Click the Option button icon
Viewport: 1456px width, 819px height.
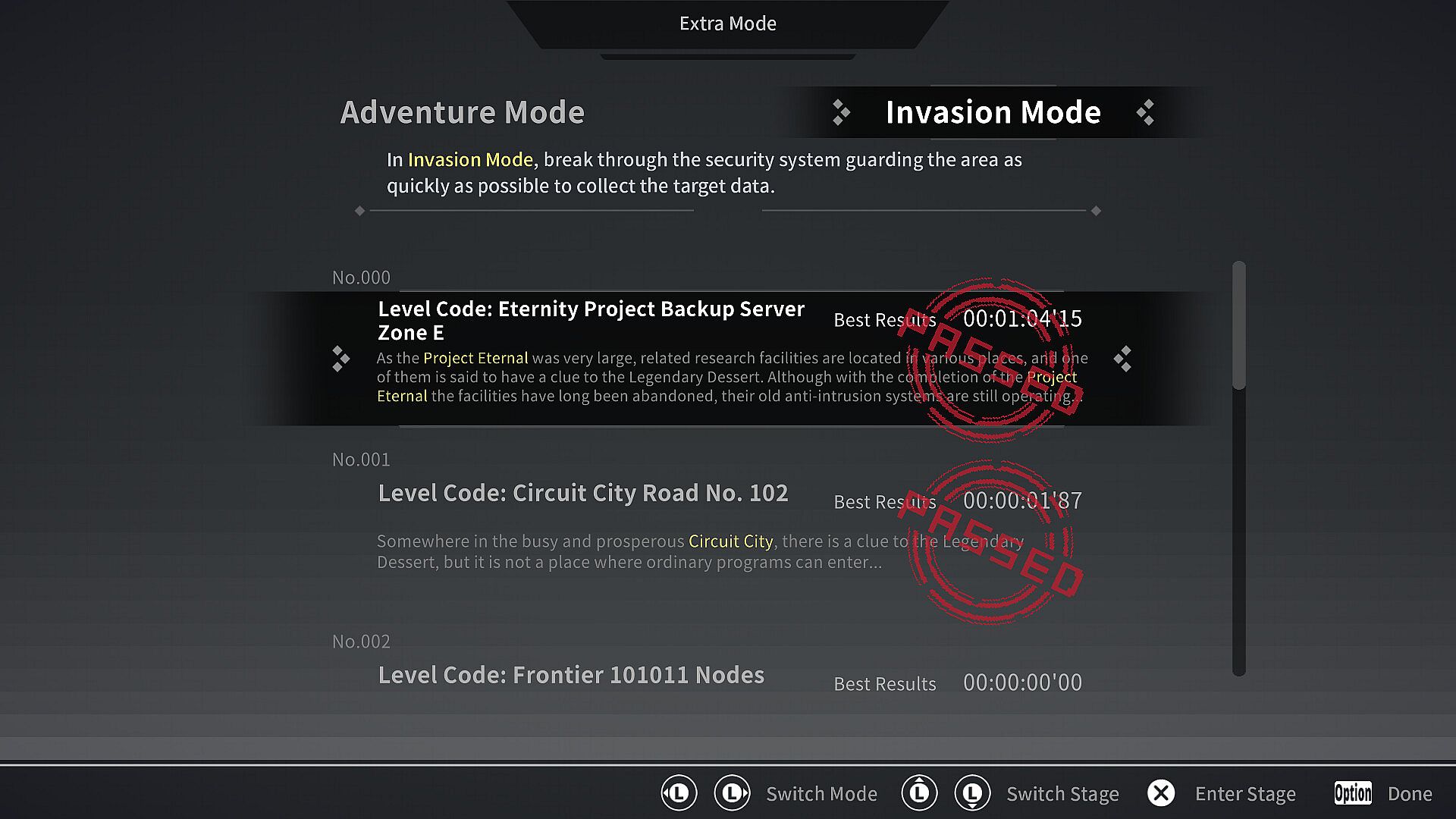[1353, 793]
